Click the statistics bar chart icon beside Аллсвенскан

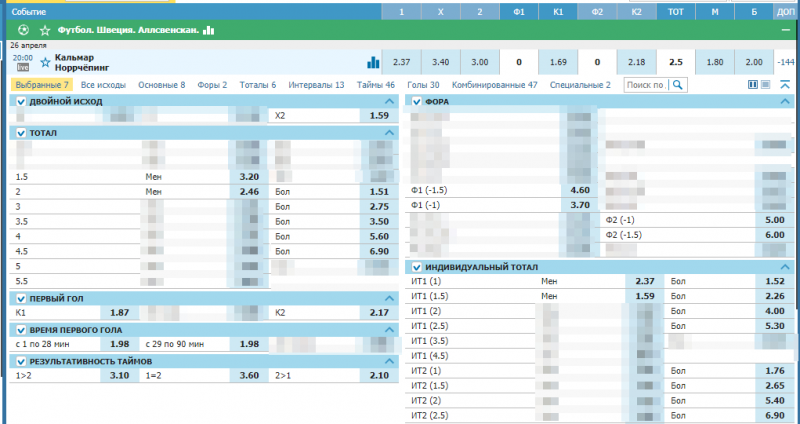209,30
